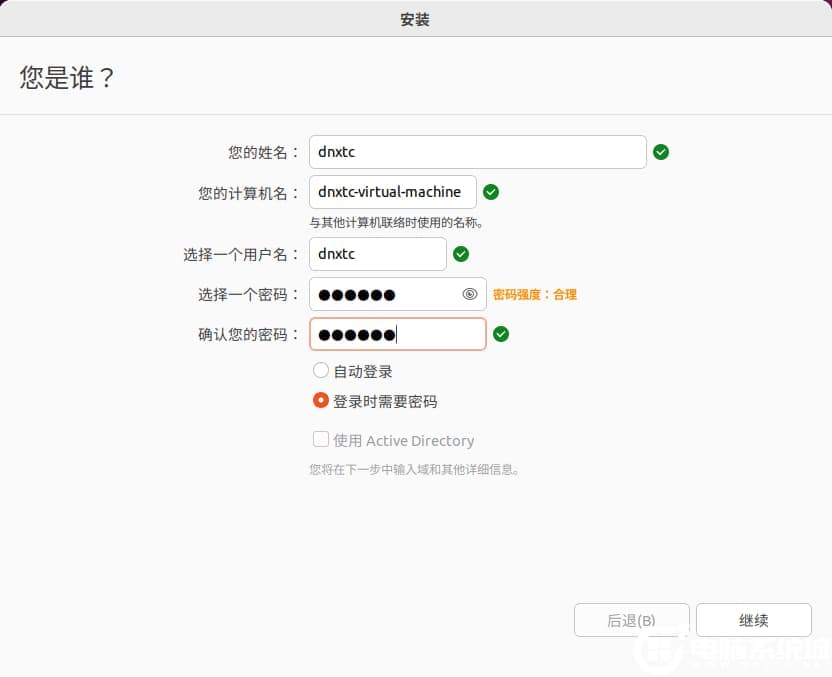Select 自动登录 automatic login option
This screenshot has width=832, height=677.
pos(321,369)
